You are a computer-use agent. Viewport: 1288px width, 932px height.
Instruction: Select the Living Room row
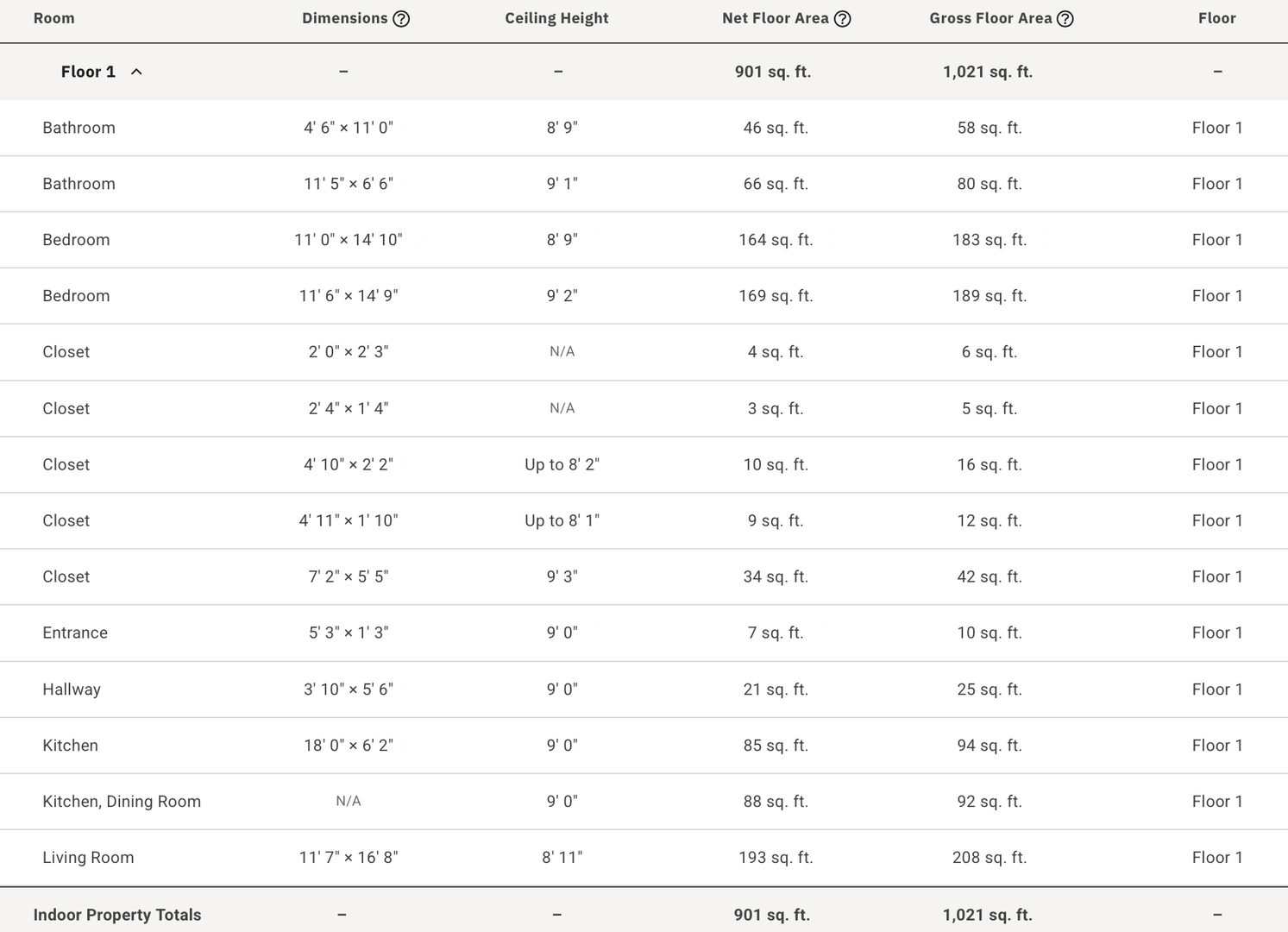pos(644,858)
